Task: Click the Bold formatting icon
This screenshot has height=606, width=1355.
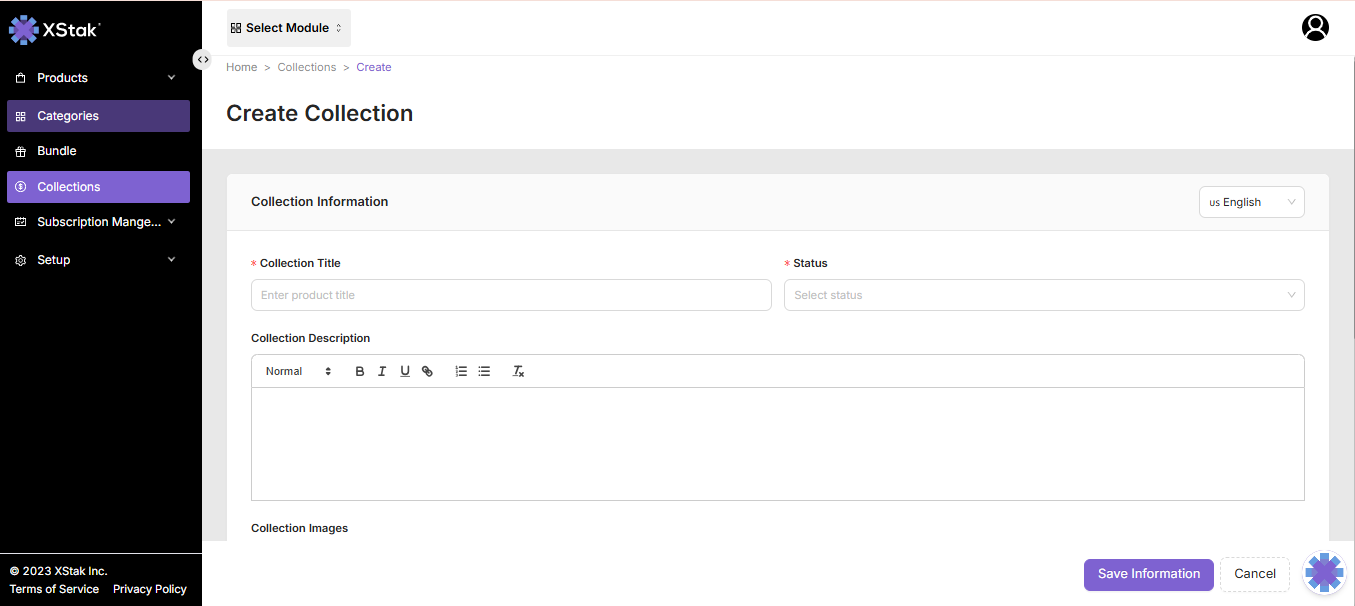Action: coord(360,371)
